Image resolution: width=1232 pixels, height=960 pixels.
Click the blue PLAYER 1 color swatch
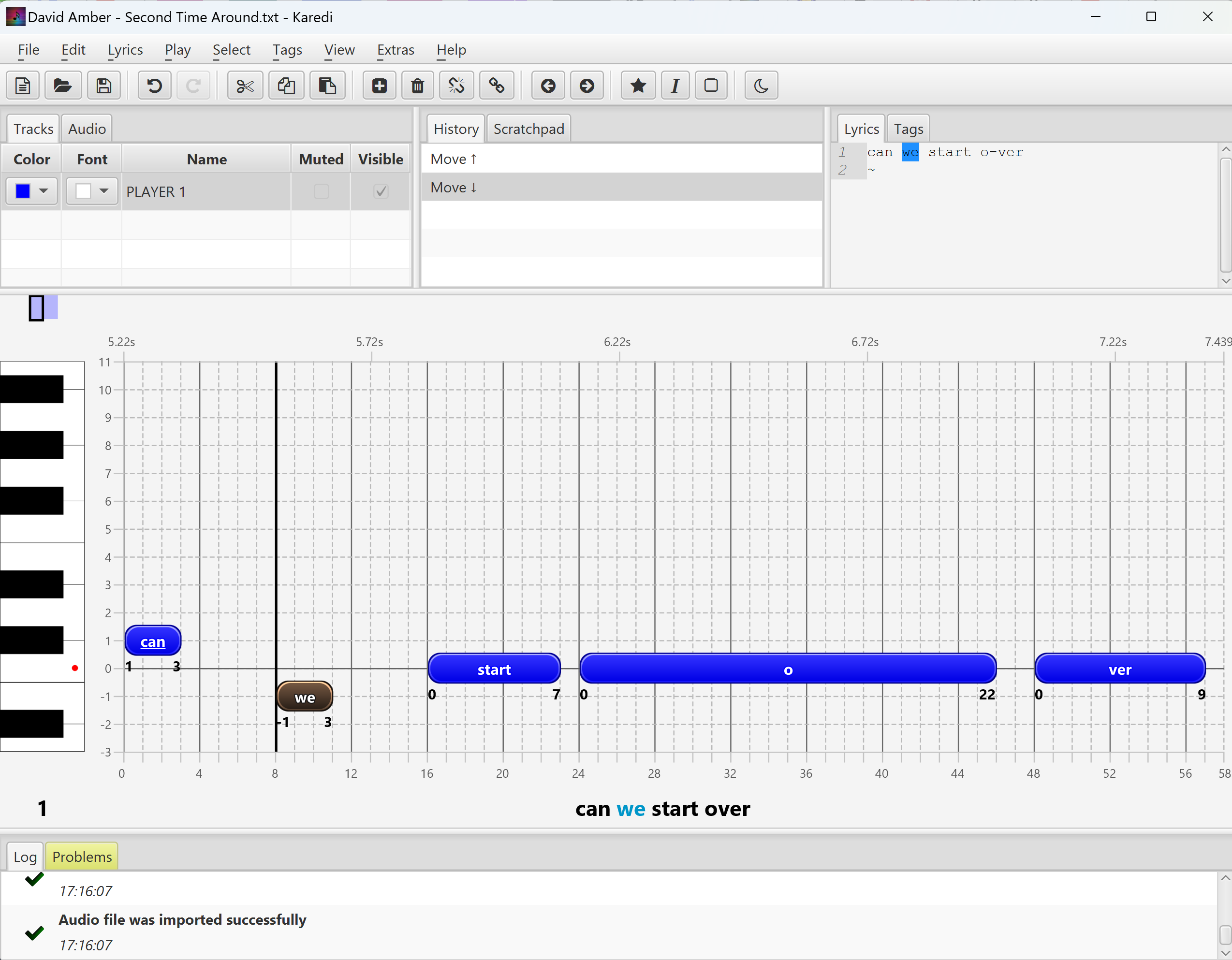click(x=23, y=191)
